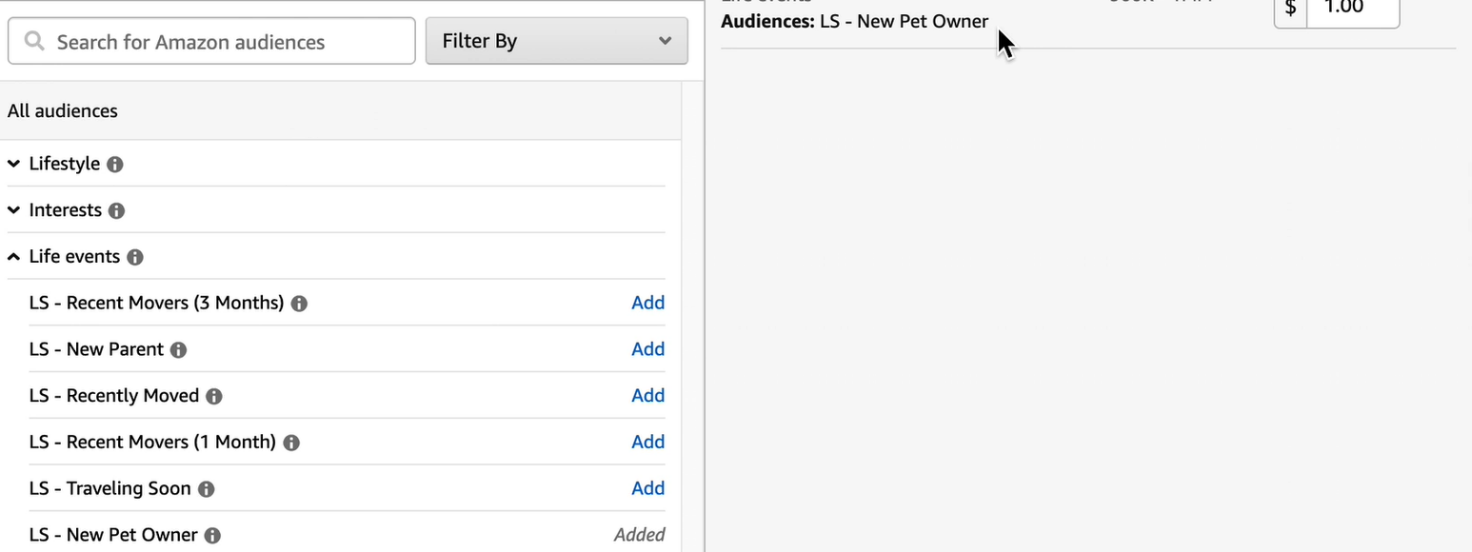Viewport: 1472px width, 552px height.
Task: Collapse the Life events category
Action: click(14, 257)
